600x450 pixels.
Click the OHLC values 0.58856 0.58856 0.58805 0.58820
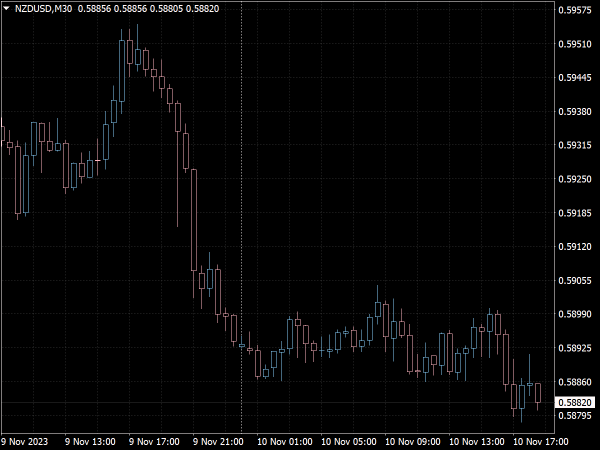pos(148,8)
